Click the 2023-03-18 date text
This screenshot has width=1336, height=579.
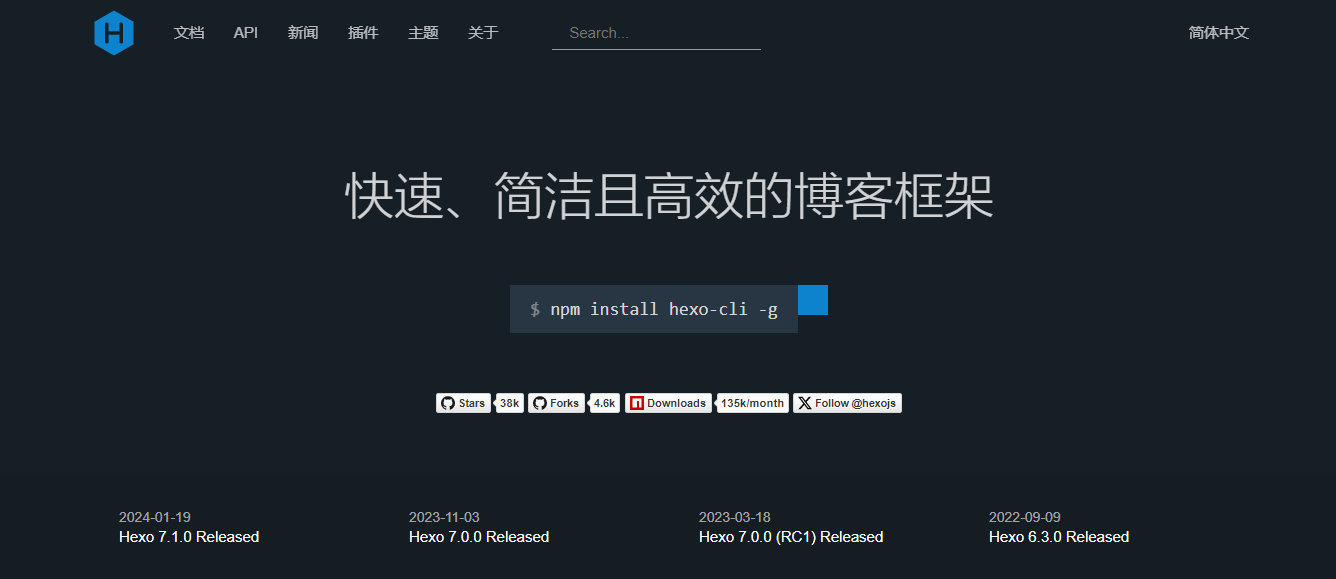coord(735,517)
